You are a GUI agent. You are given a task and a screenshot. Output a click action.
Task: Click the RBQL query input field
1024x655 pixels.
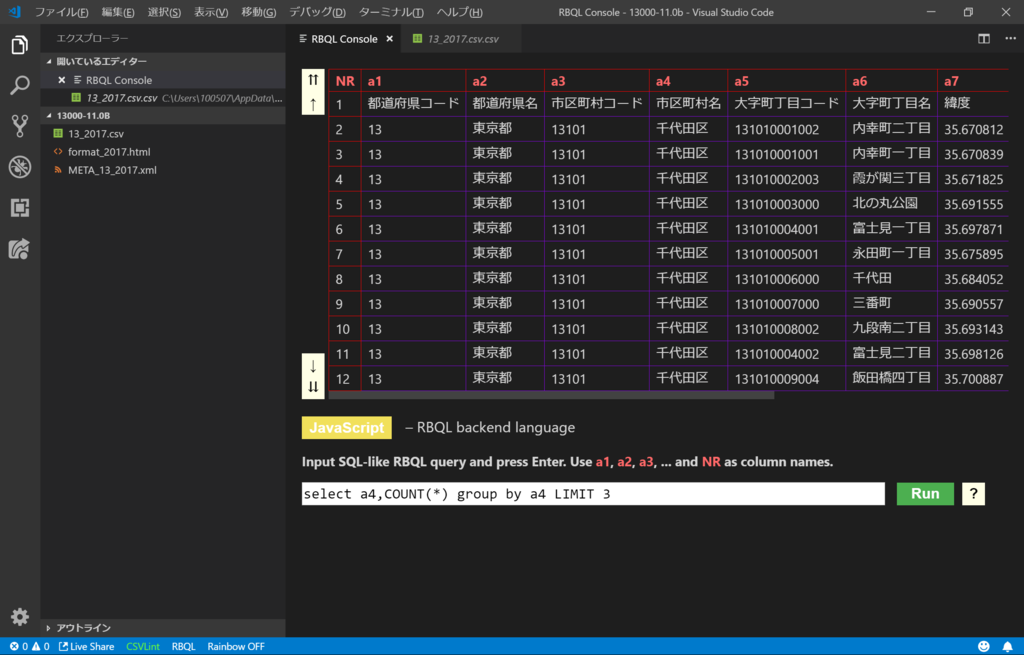pos(590,493)
